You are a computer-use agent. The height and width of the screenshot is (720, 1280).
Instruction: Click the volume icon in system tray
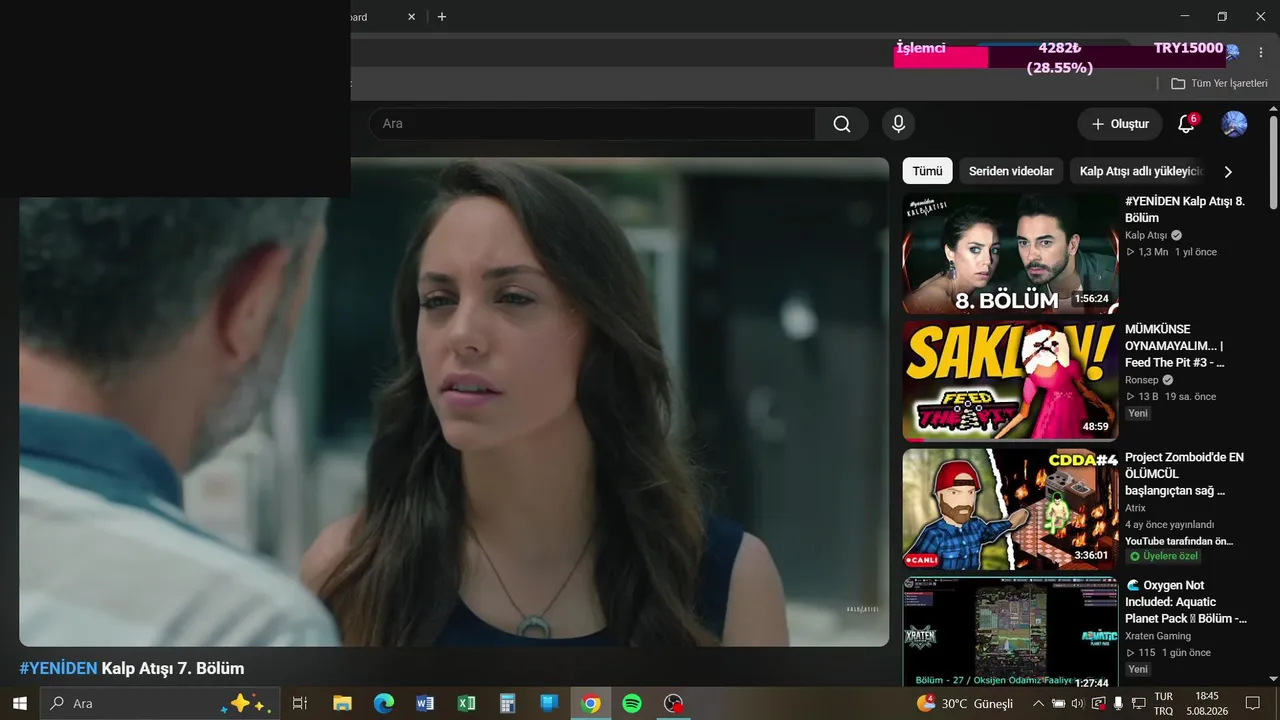pyautogui.click(x=1077, y=703)
